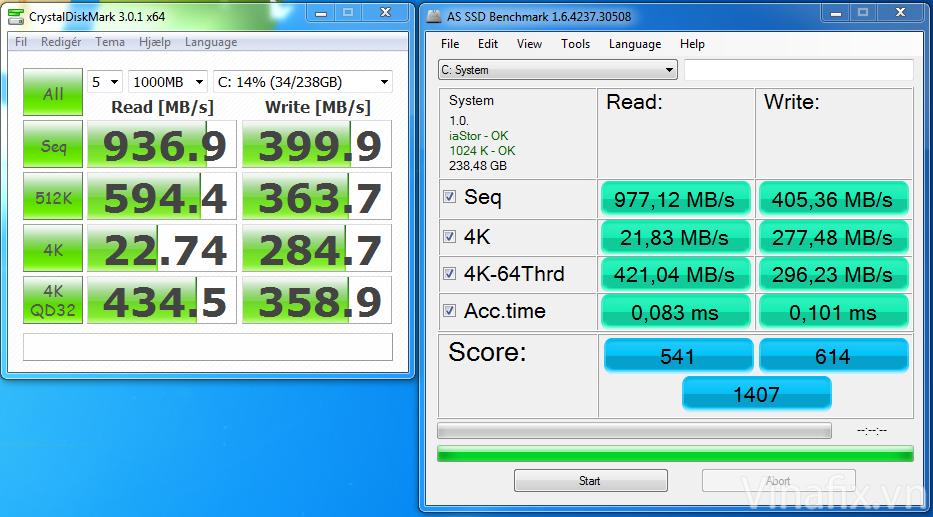This screenshot has width=933, height=517.
Task: Uncheck the Seq test checkbox
Action: [450, 197]
